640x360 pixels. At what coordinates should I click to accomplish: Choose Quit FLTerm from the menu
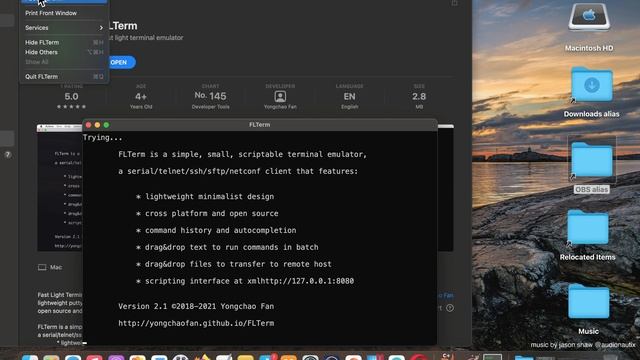(x=64, y=77)
